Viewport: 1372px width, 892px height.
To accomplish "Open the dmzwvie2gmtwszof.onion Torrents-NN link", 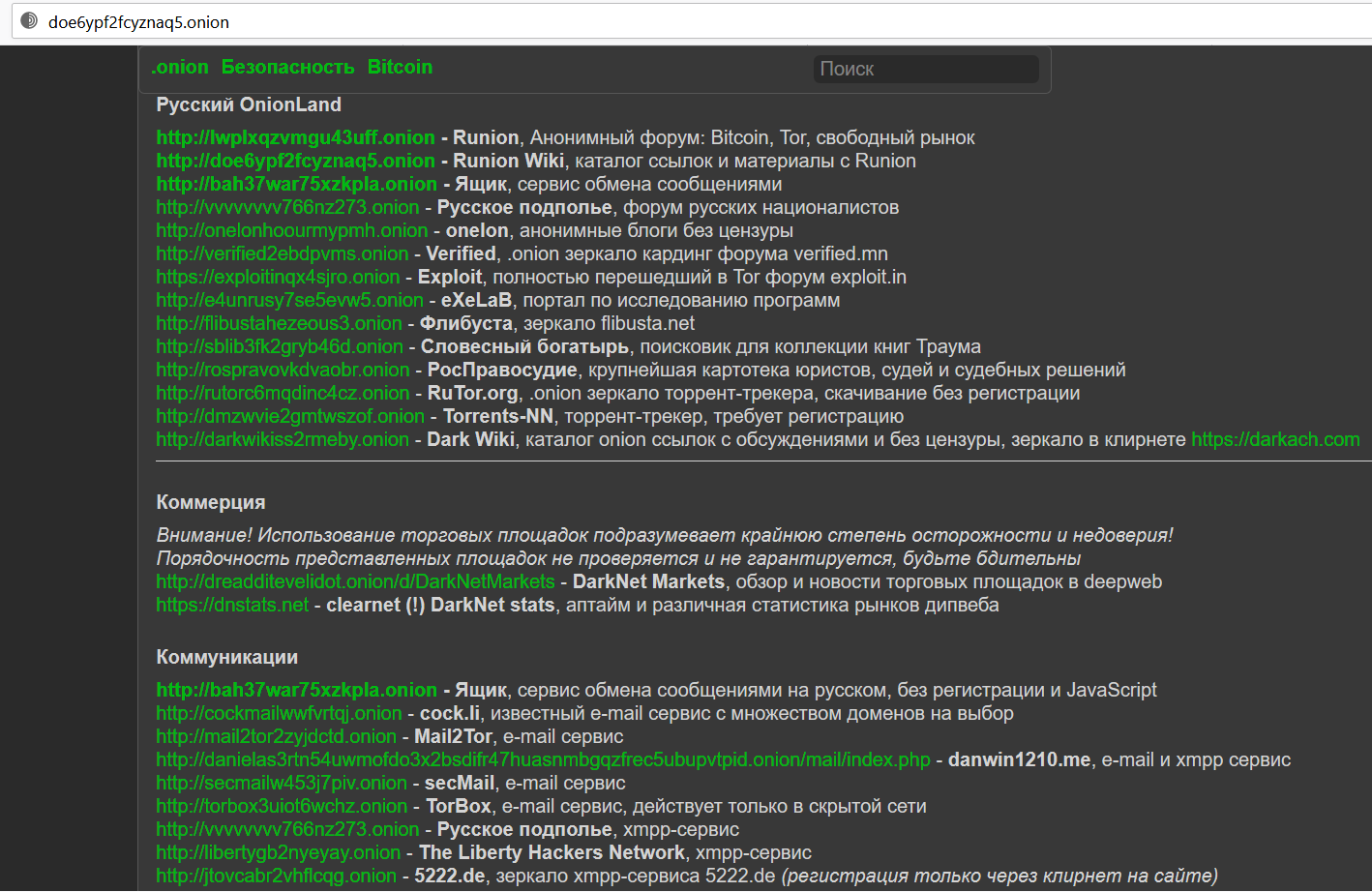I will pyautogui.click(x=290, y=416).
